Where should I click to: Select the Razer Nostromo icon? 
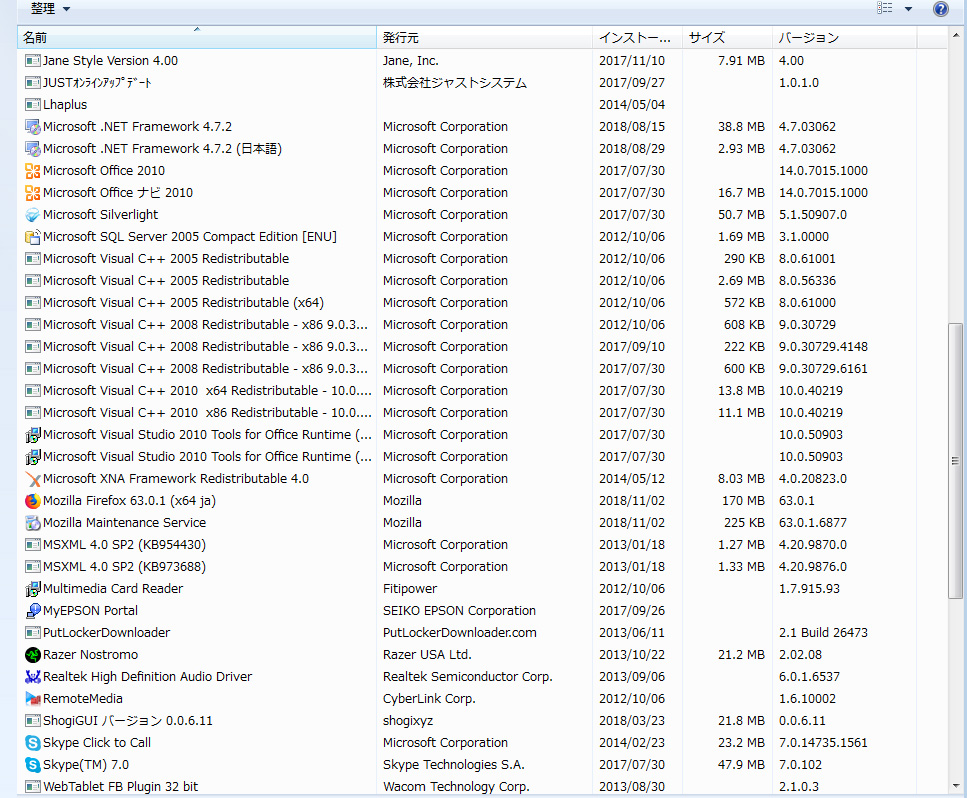pos(33,655)
